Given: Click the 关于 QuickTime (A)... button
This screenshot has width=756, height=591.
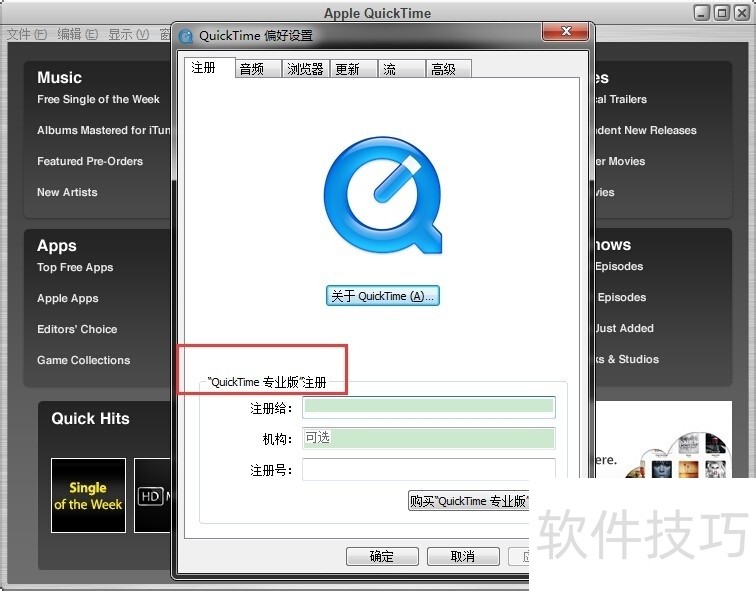Looking at the screenshot, I should coord(383,296).
